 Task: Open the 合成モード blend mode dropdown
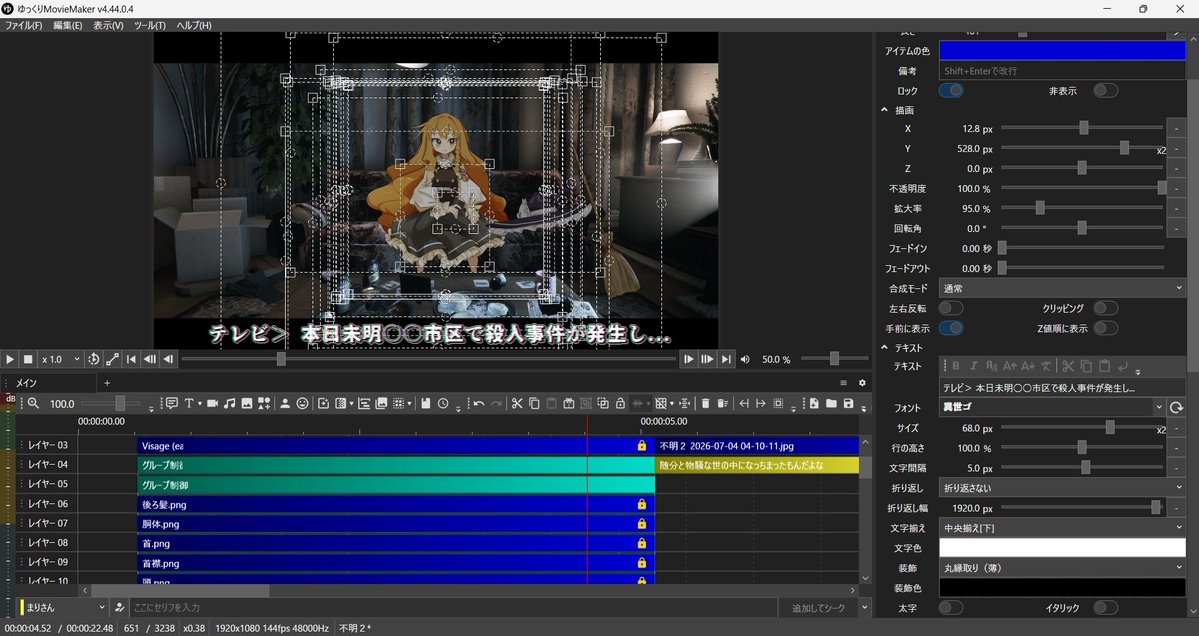pos(1062,288)
